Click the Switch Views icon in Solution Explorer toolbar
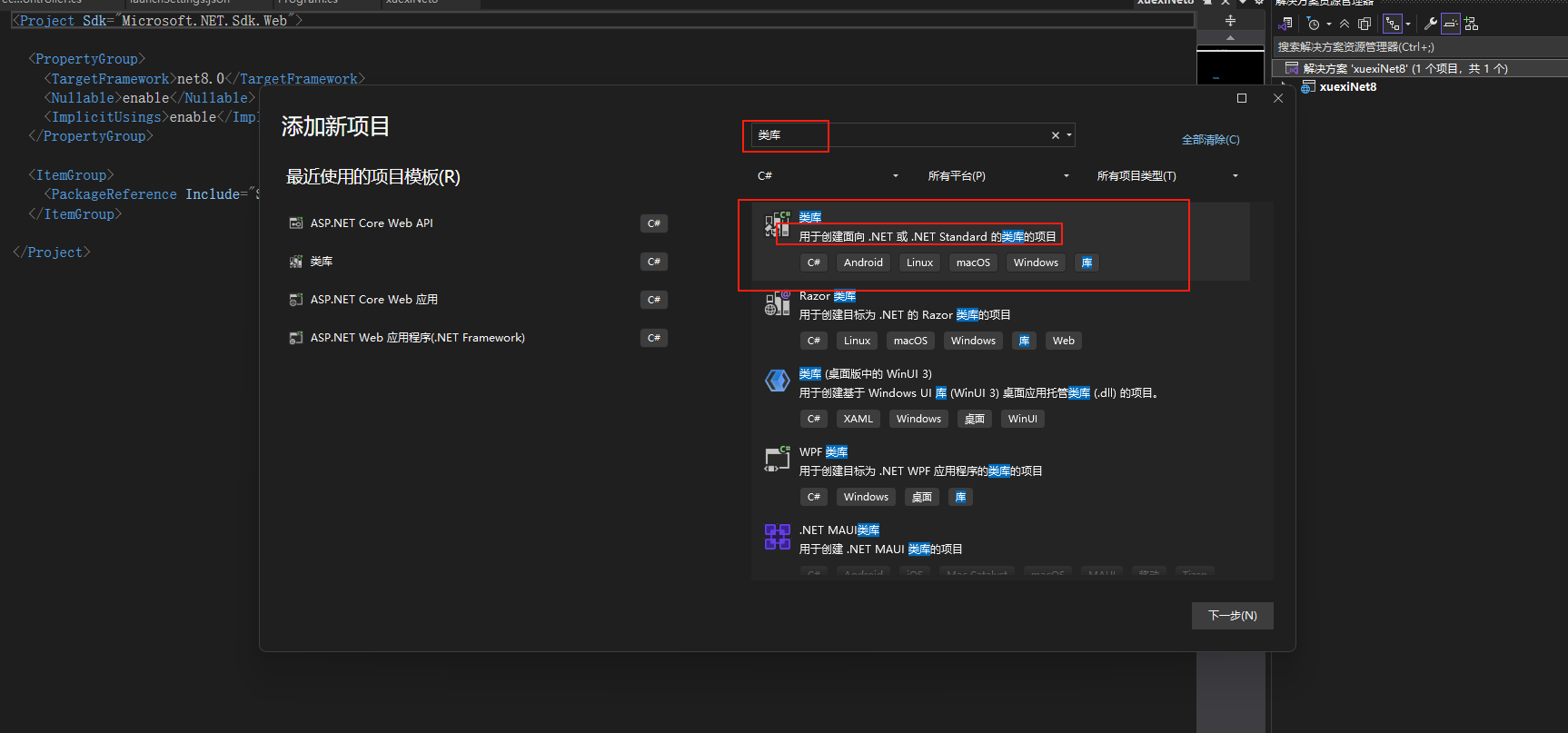 coord(1285,24)
